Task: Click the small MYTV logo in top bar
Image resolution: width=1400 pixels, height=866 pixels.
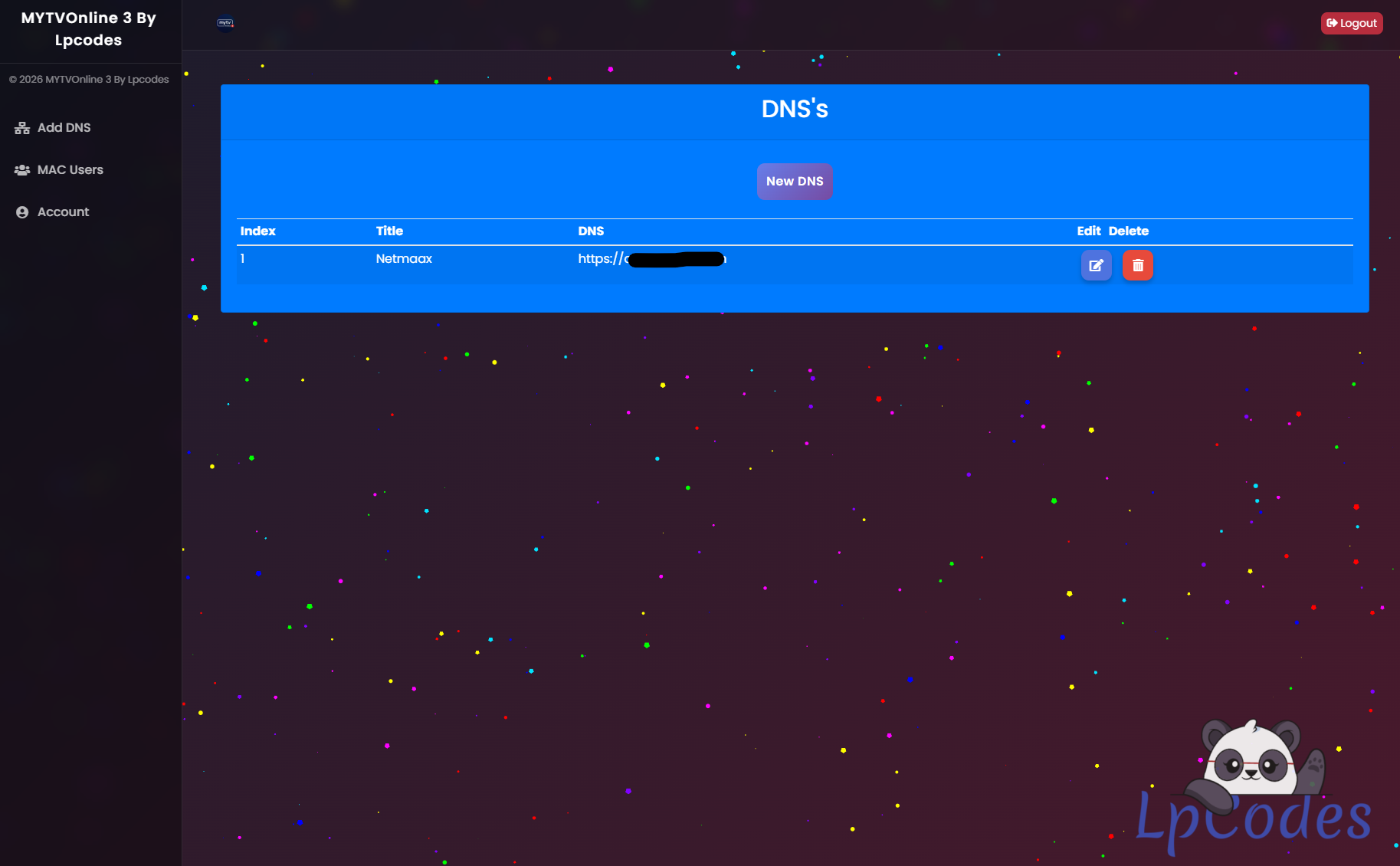Action: pos(225,23)
